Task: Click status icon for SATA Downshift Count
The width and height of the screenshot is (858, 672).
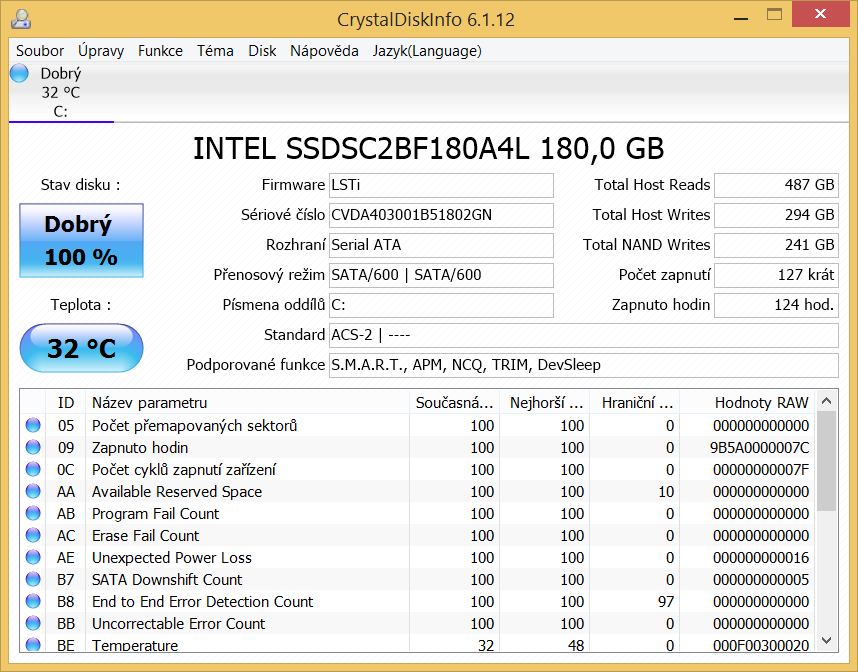Action: click(34, 580)
